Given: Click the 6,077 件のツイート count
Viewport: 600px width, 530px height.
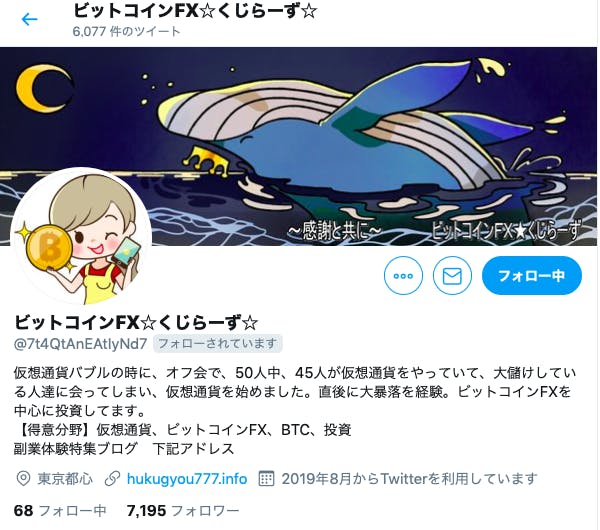Looking at the screenshot, I should point(126,31).
